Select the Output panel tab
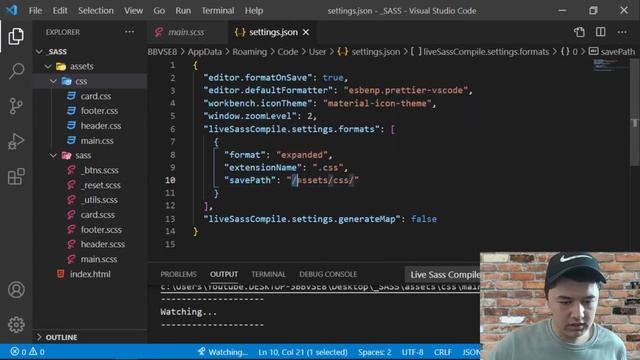 (x=224, y=274)
